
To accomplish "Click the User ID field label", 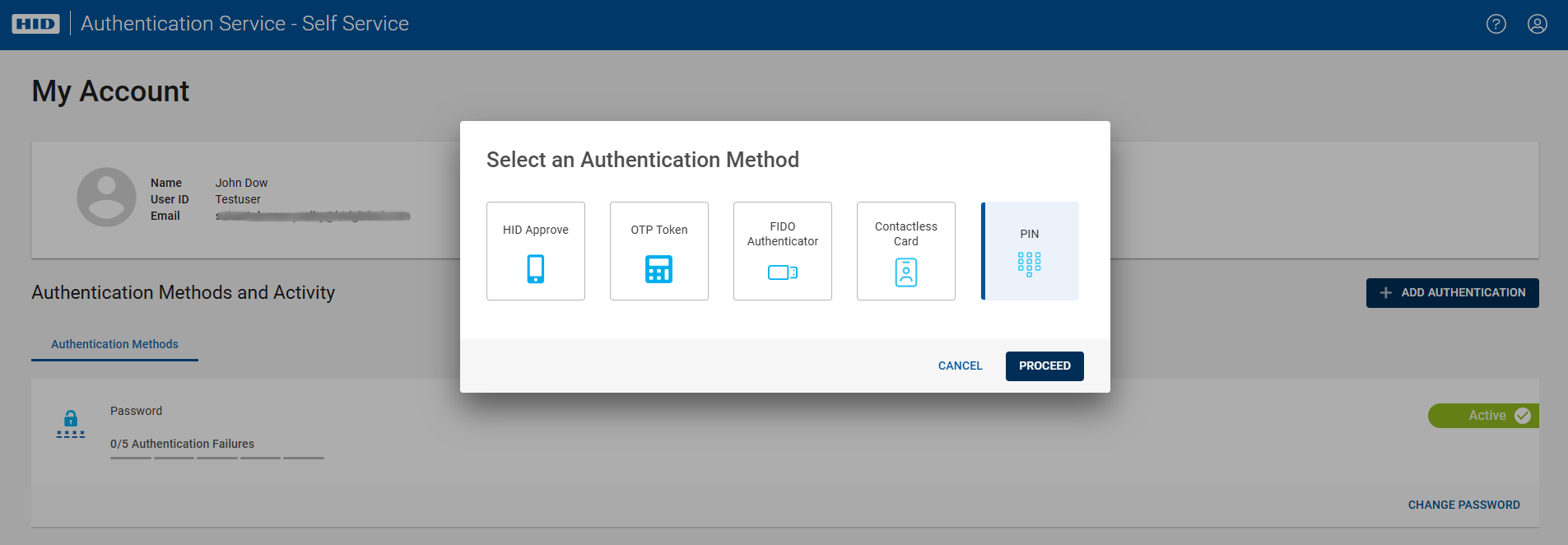I will pos(170,199).
